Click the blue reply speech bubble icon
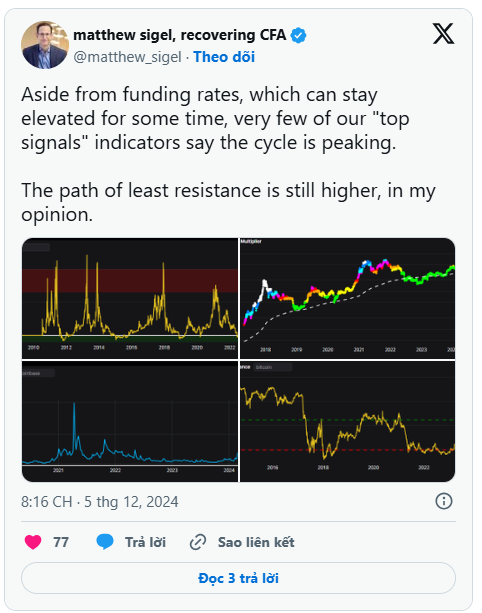The image size is (482, 613). [105, 542]
